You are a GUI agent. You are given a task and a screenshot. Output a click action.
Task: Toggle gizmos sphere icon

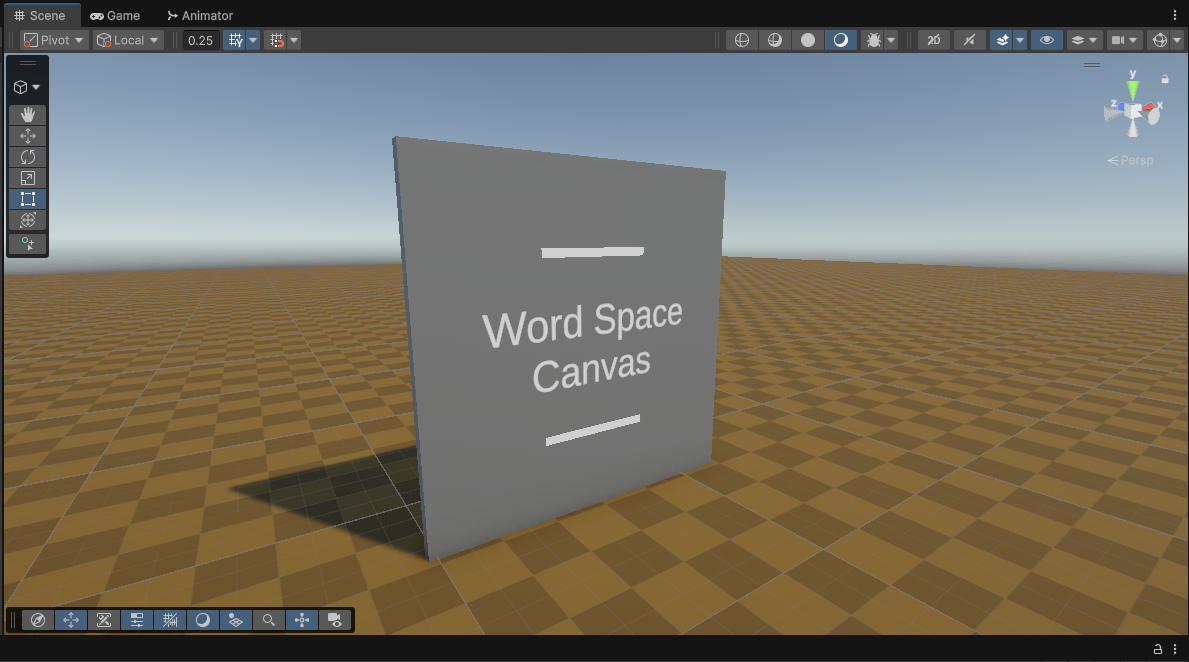[1159, 40]
